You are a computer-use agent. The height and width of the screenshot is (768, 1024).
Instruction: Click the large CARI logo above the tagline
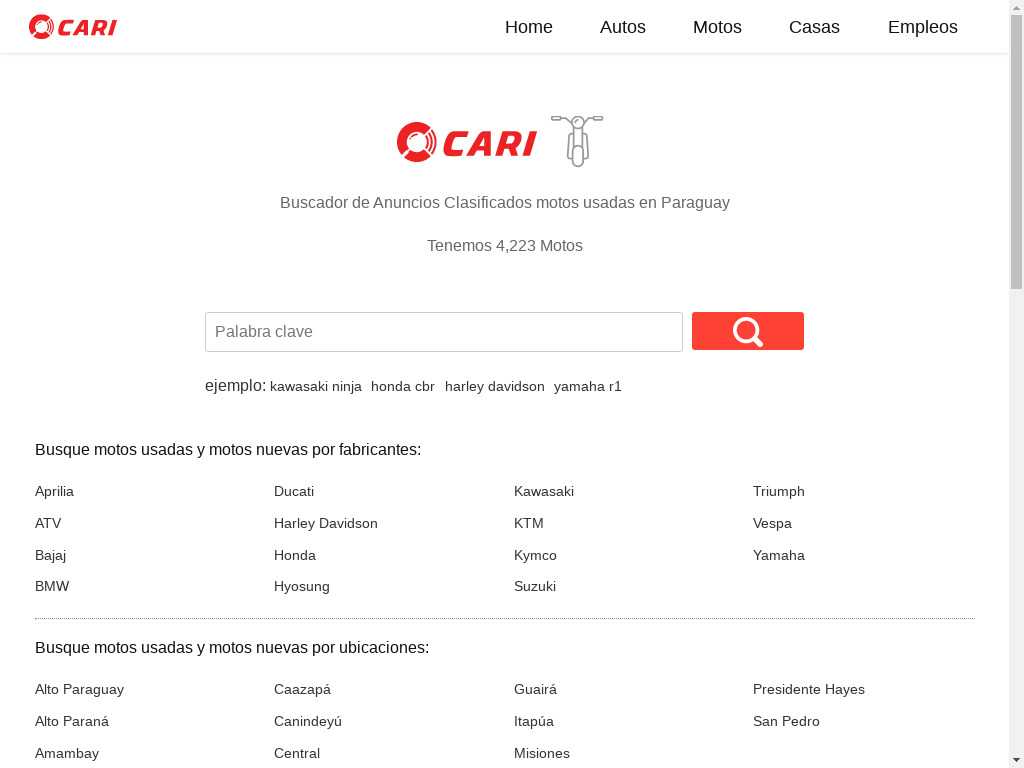467,142
